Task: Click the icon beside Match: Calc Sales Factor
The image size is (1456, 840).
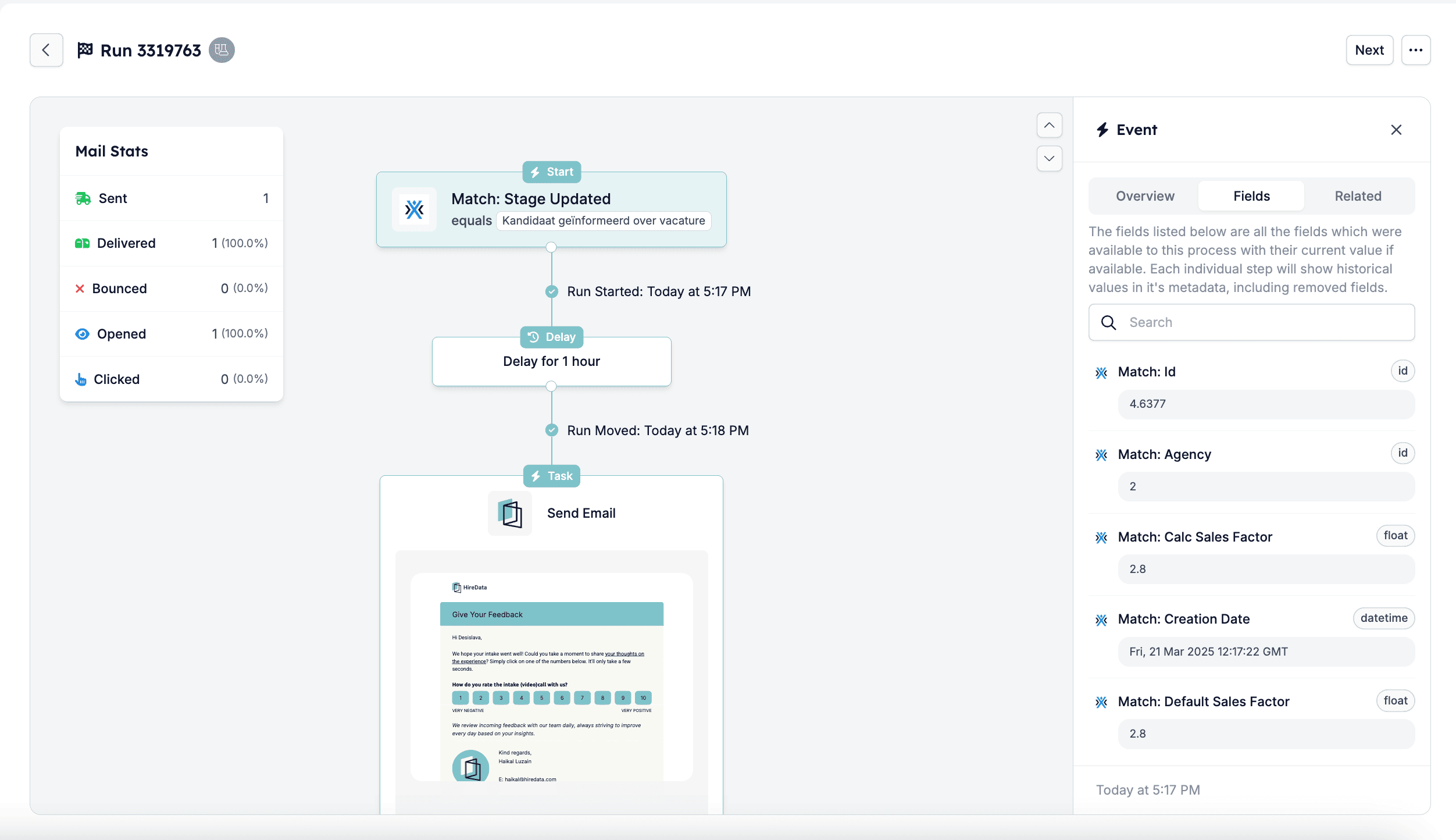Action: (1101, 538)
